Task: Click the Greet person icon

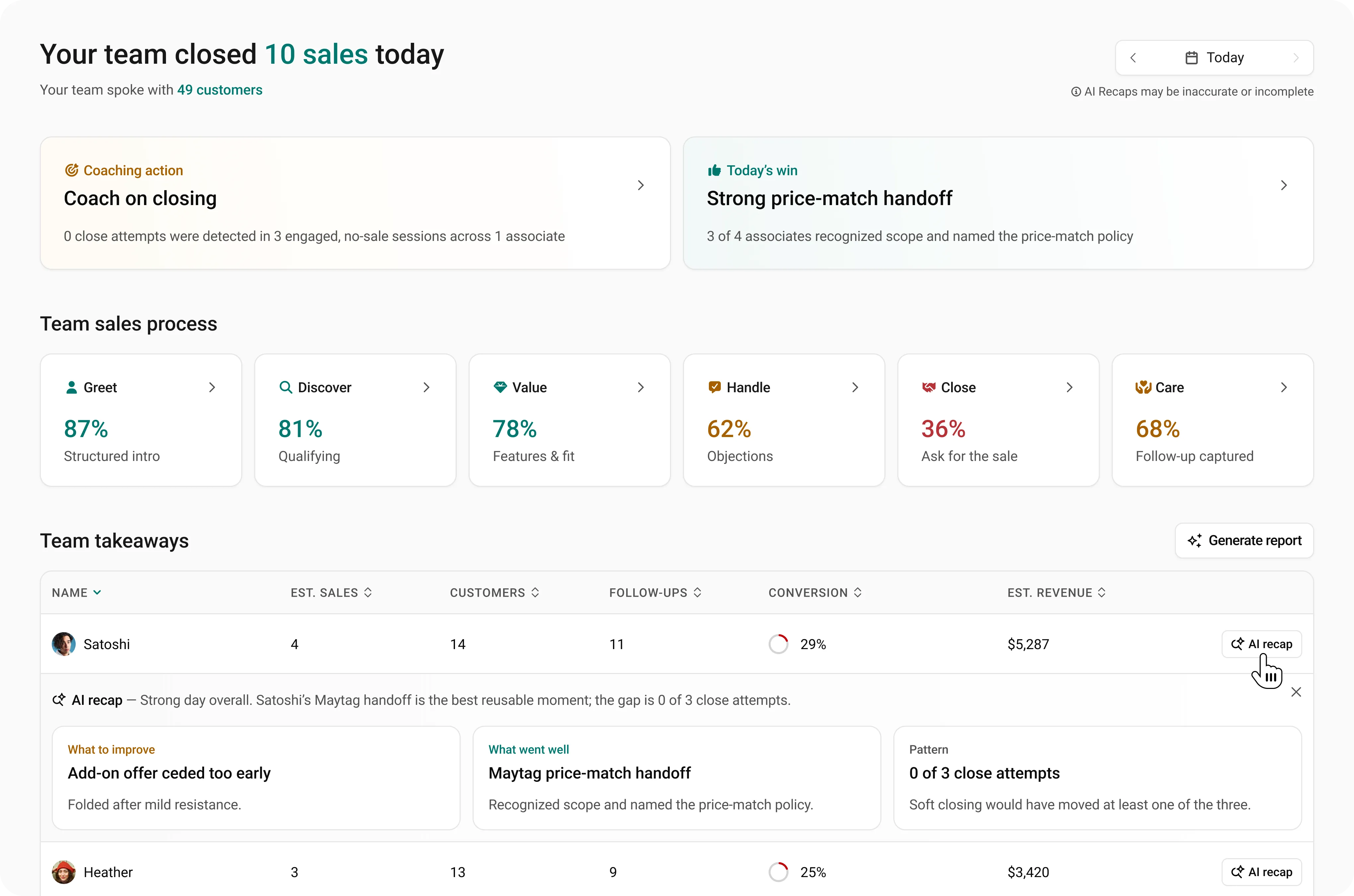Action: pyautogui.click(x=71, y=387)
